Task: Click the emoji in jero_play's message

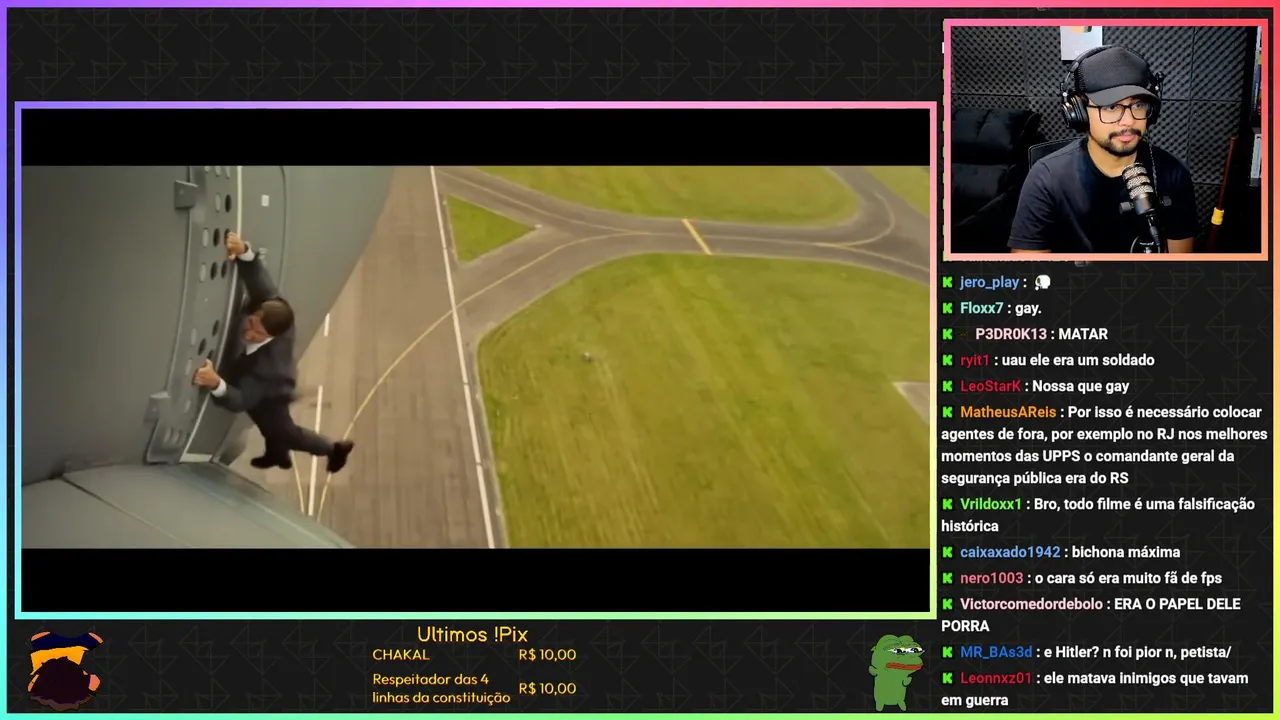Action: click(x=1042, y=282)
